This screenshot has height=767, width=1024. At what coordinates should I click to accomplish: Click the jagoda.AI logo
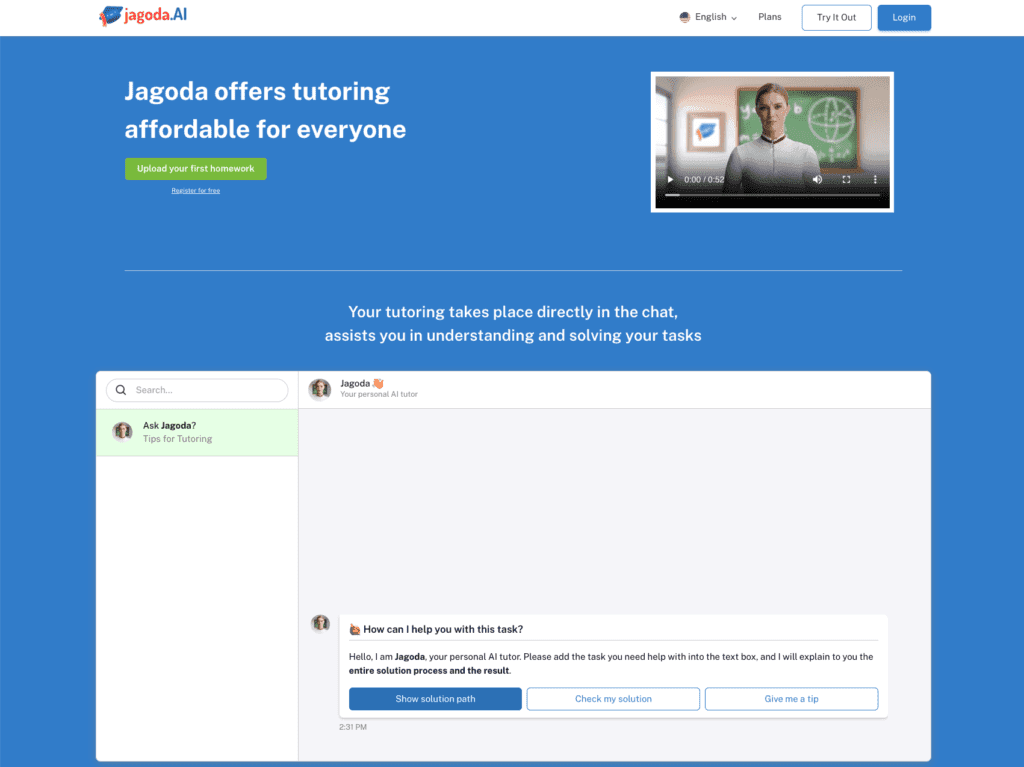(x=142, y=16)
